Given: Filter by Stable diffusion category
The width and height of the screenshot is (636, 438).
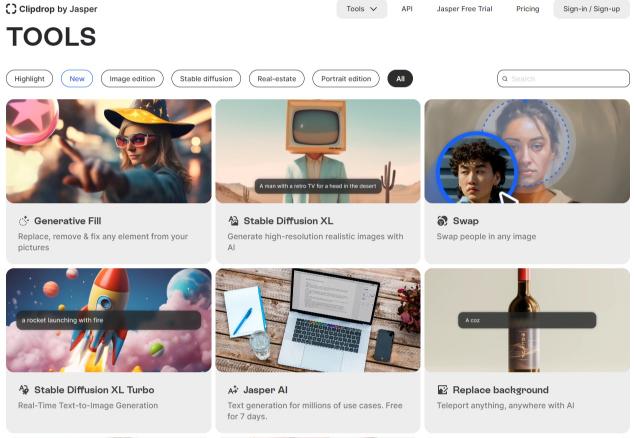Looking at the screenshot, I should coord(205,78).
